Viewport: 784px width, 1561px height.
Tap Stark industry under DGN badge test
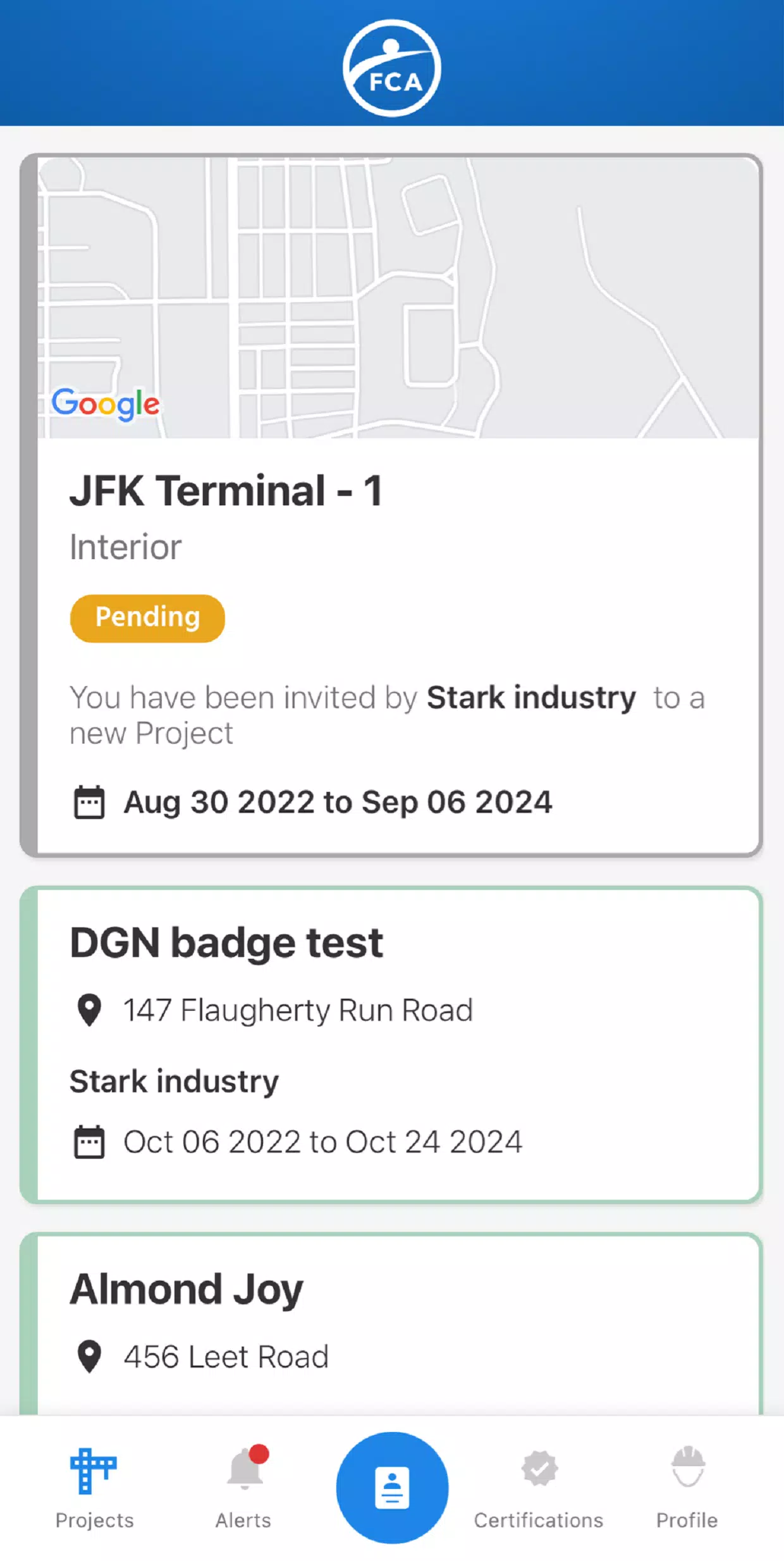click(174, 1081)
